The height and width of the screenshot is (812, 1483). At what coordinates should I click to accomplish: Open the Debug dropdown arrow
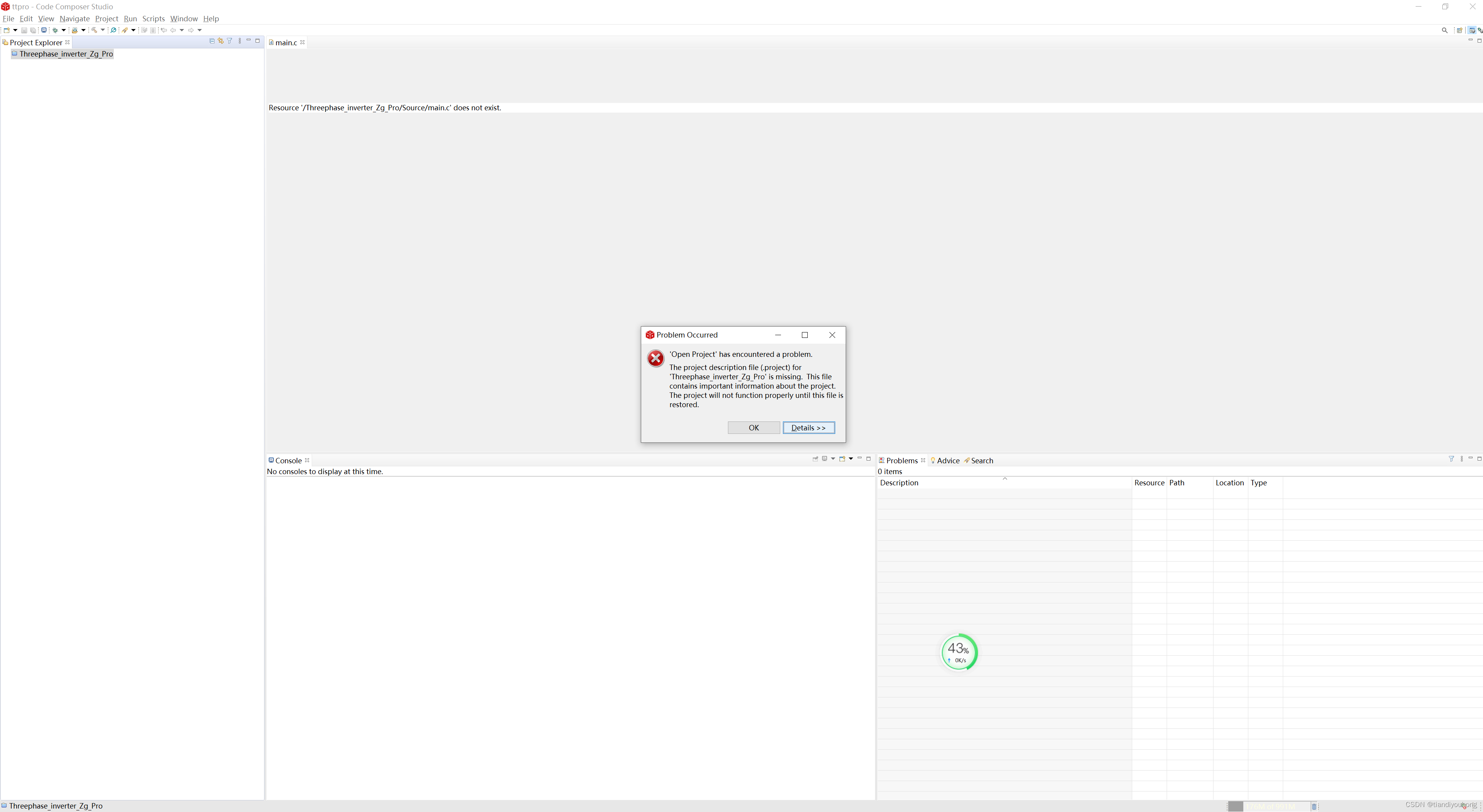click(x=64, y=30)
